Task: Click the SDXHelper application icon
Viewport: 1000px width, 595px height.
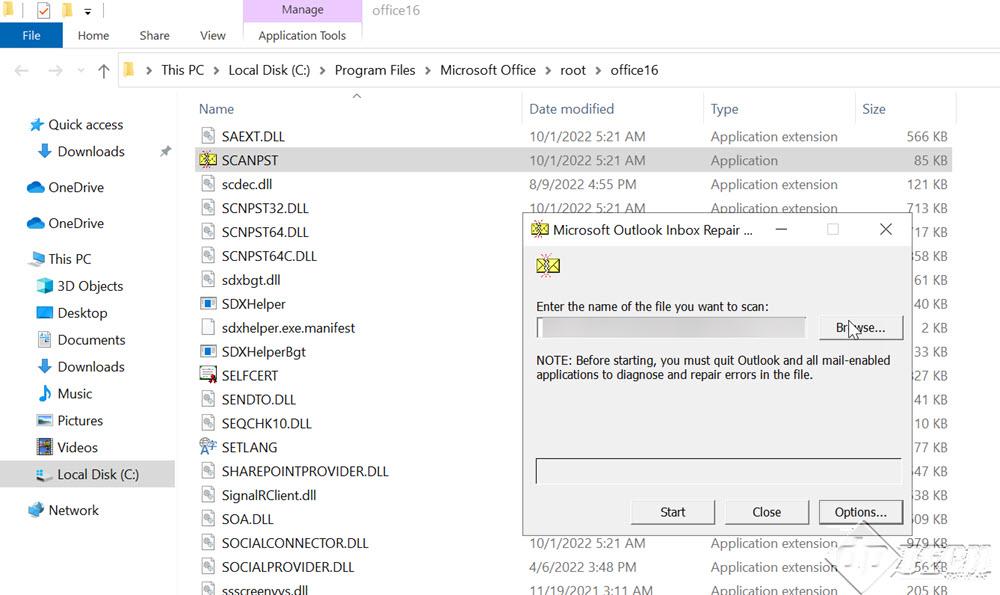Action: pos(208,304)
